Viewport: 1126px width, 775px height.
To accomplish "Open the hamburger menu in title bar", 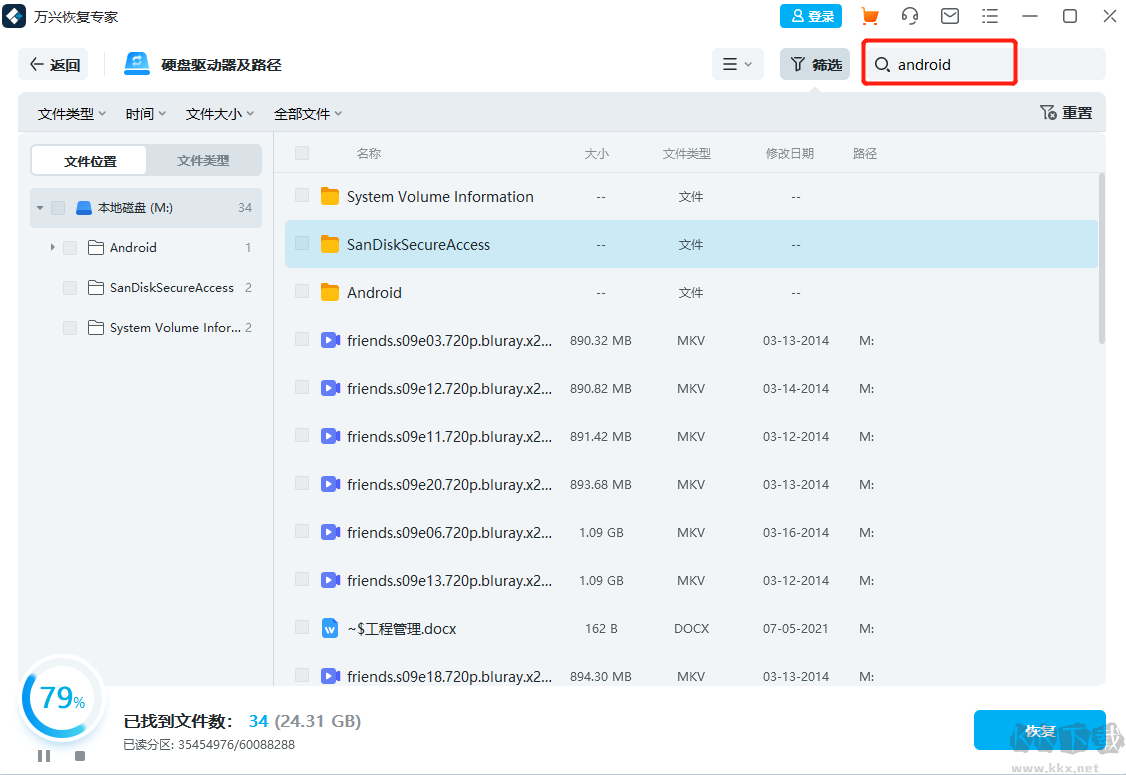I will (x=989, y=16).
